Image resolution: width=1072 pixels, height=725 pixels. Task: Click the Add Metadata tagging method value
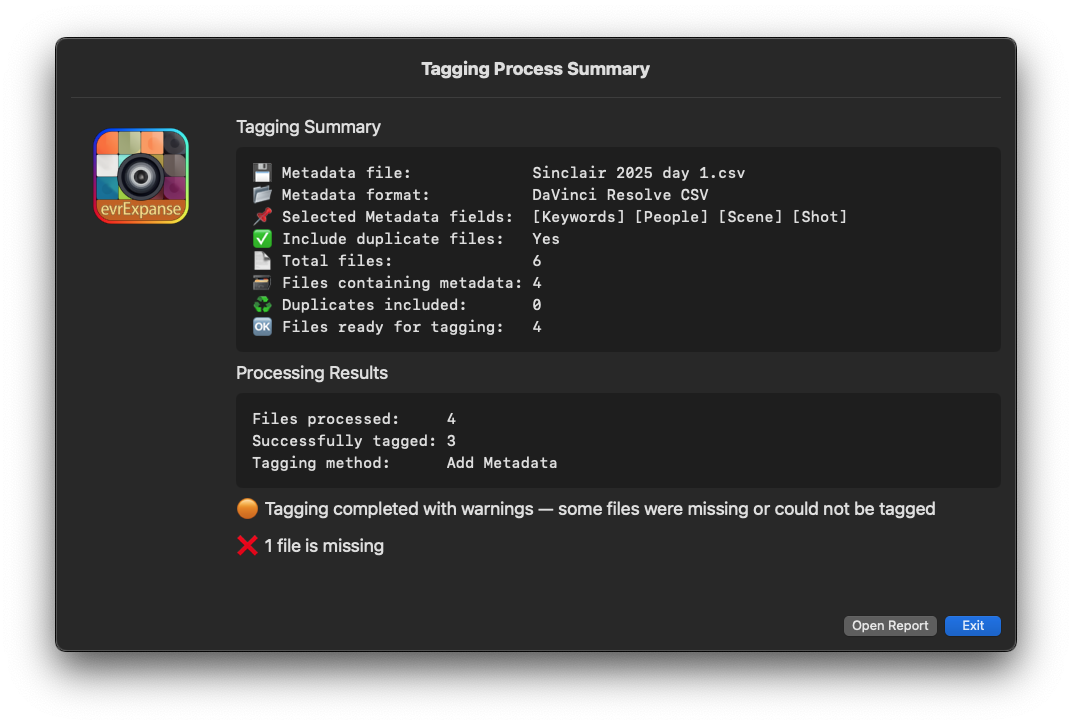[x=502, y=463]
